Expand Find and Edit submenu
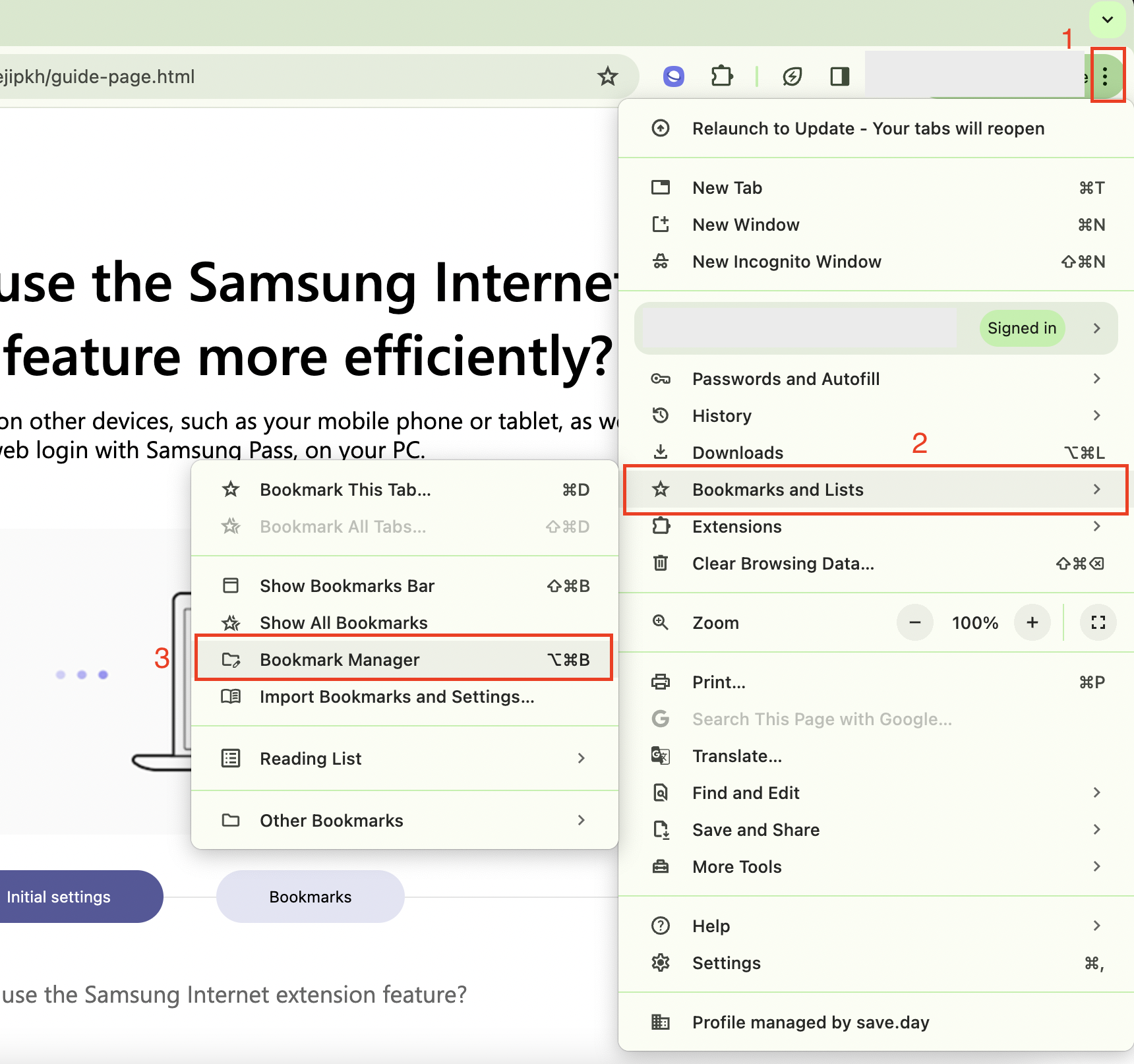The image size is (1134, 1064). tap(876, 792)
